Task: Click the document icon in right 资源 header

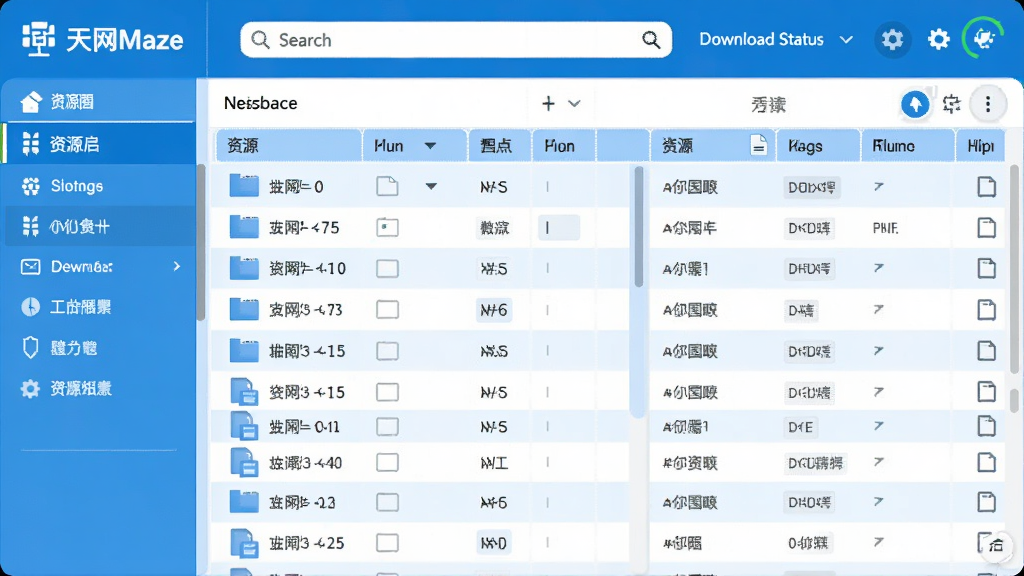Action: click(758, 145)
